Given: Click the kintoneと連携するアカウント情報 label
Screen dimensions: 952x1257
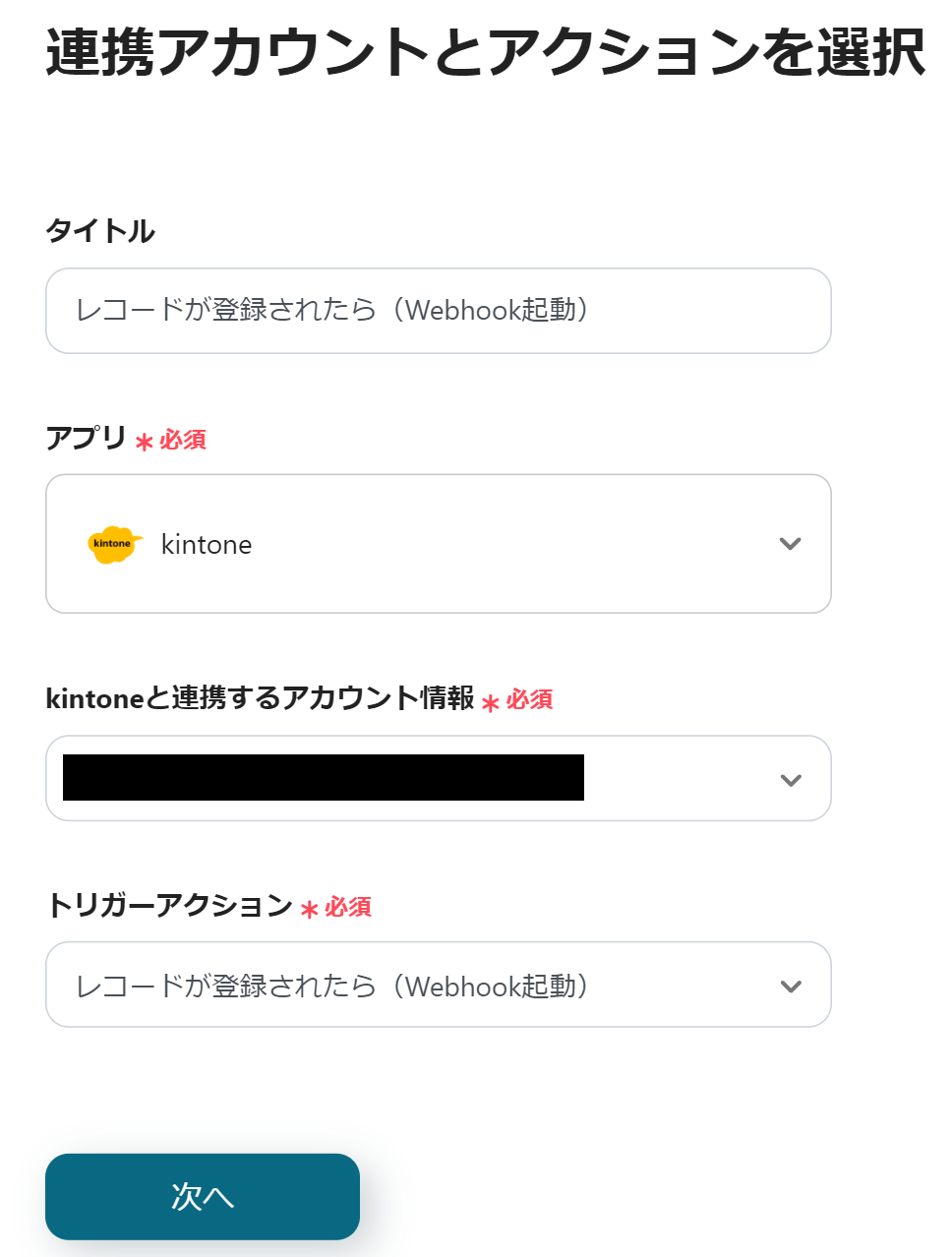Looking at the screenshot, I should pos(261,698).
